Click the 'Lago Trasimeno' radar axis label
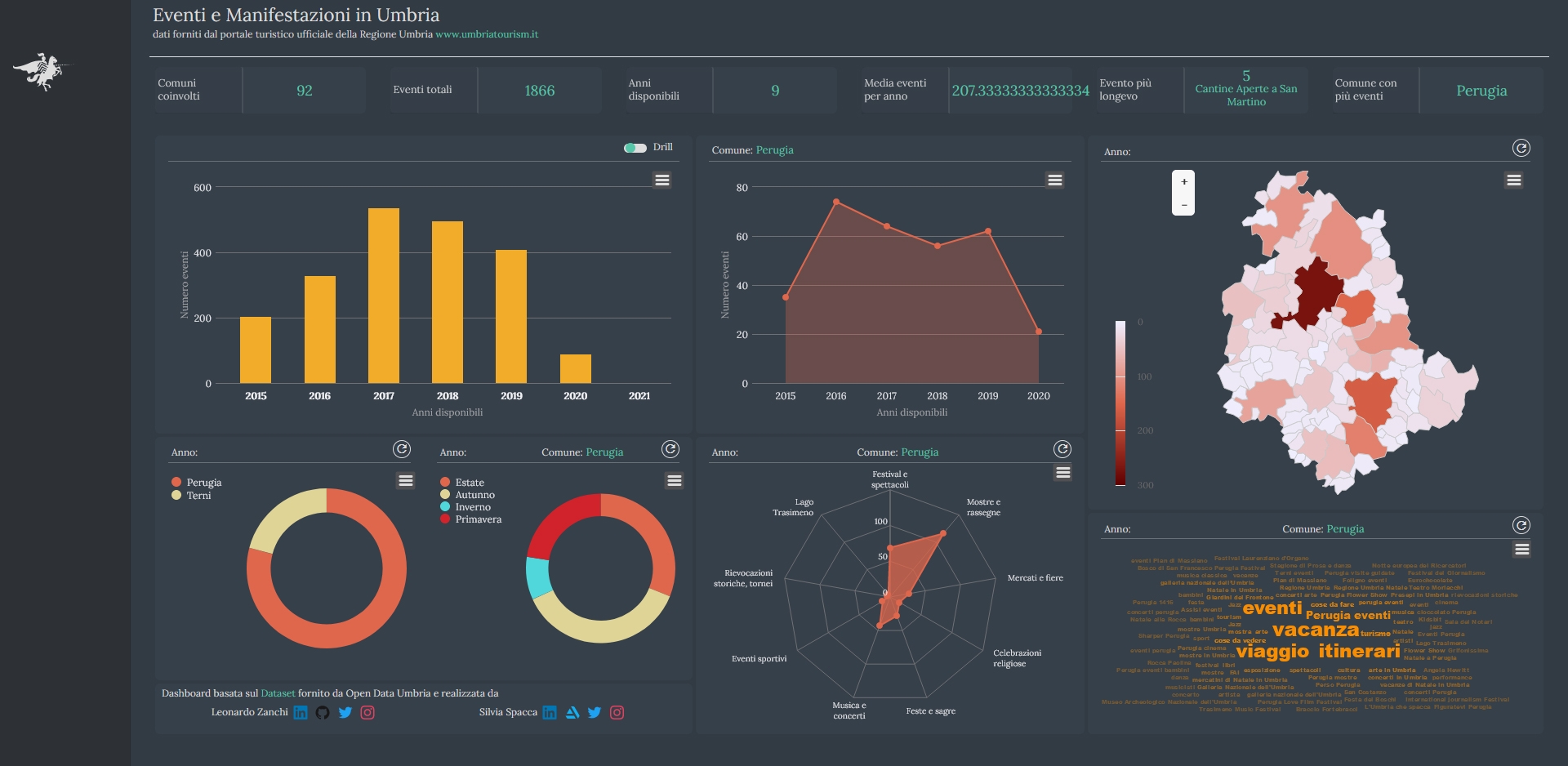Image resolution: width=1568 pixels, height=766 pixels. coord(793,507)
